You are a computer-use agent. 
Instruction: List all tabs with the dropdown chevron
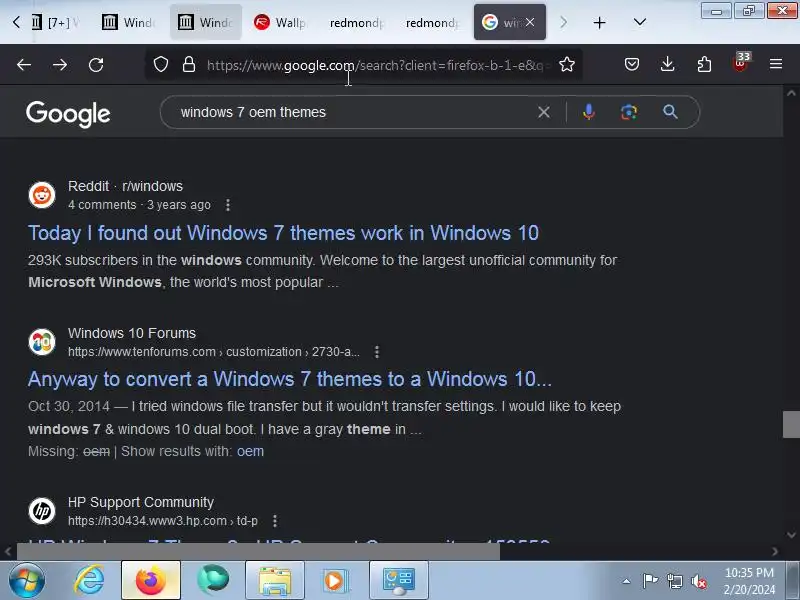tap(640, 22)
